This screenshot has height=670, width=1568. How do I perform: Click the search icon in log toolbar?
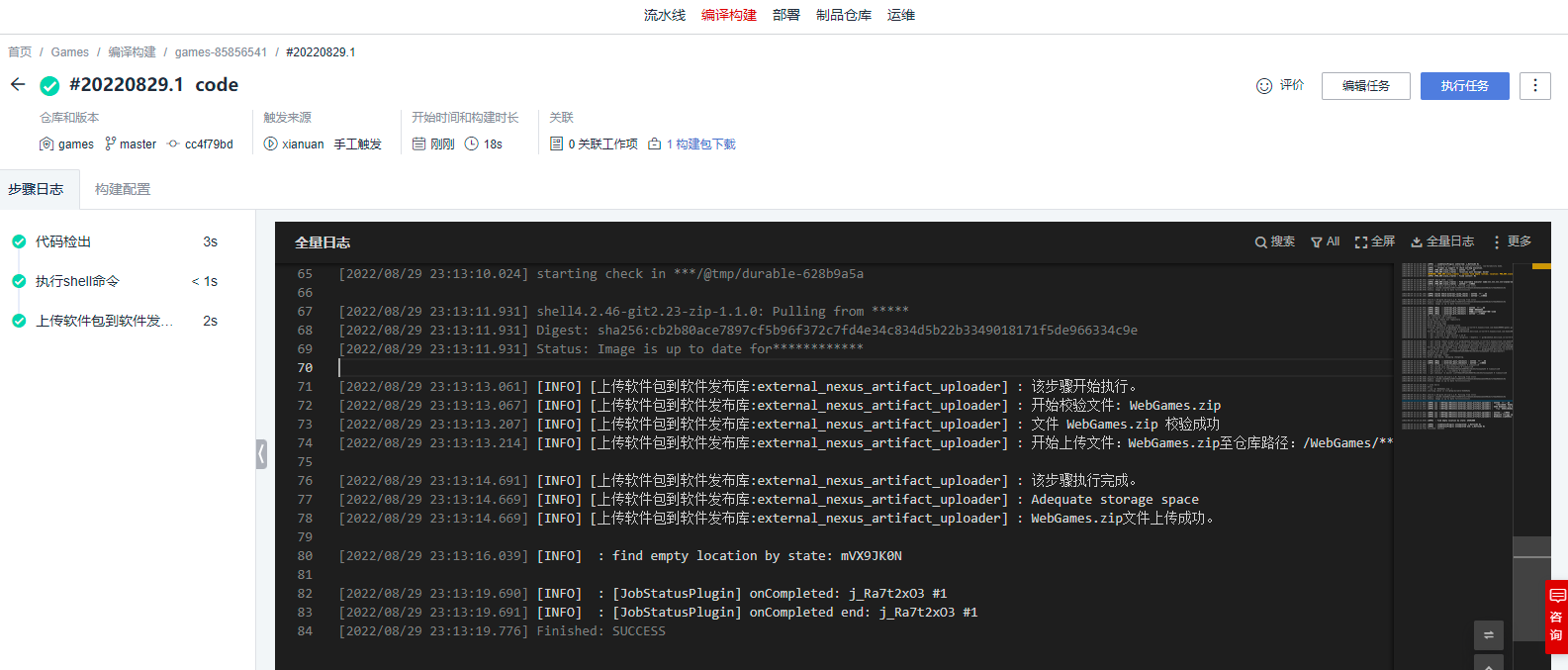(x=1260, y=241)
